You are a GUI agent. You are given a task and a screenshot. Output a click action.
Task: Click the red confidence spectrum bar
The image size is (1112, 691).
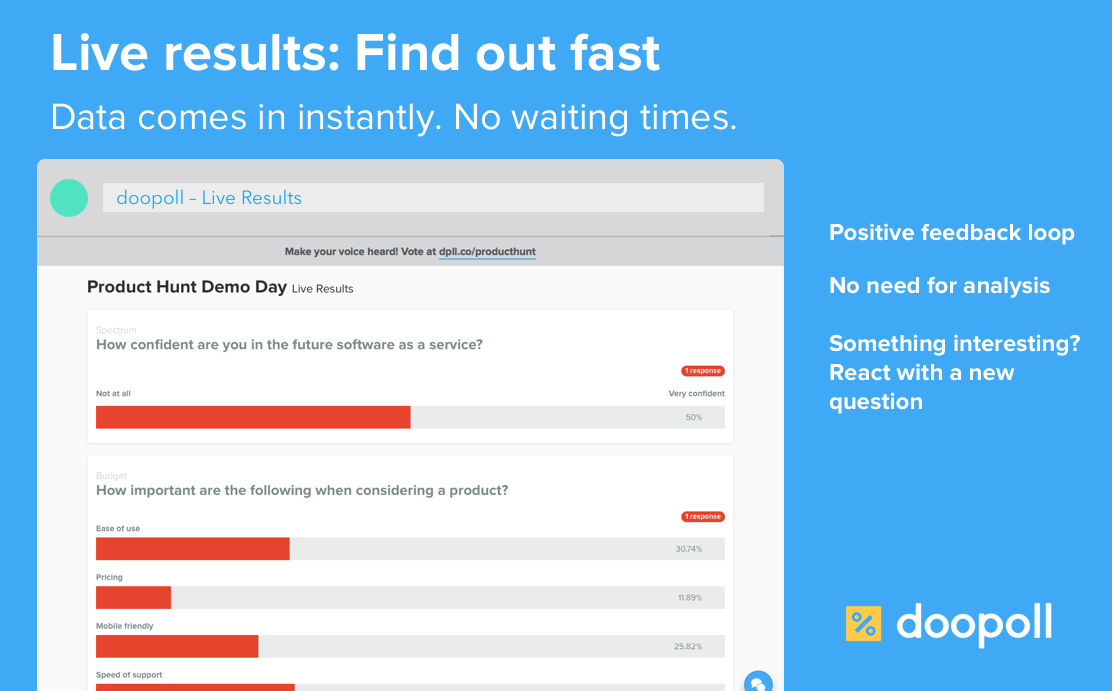[x=253, y=417]
